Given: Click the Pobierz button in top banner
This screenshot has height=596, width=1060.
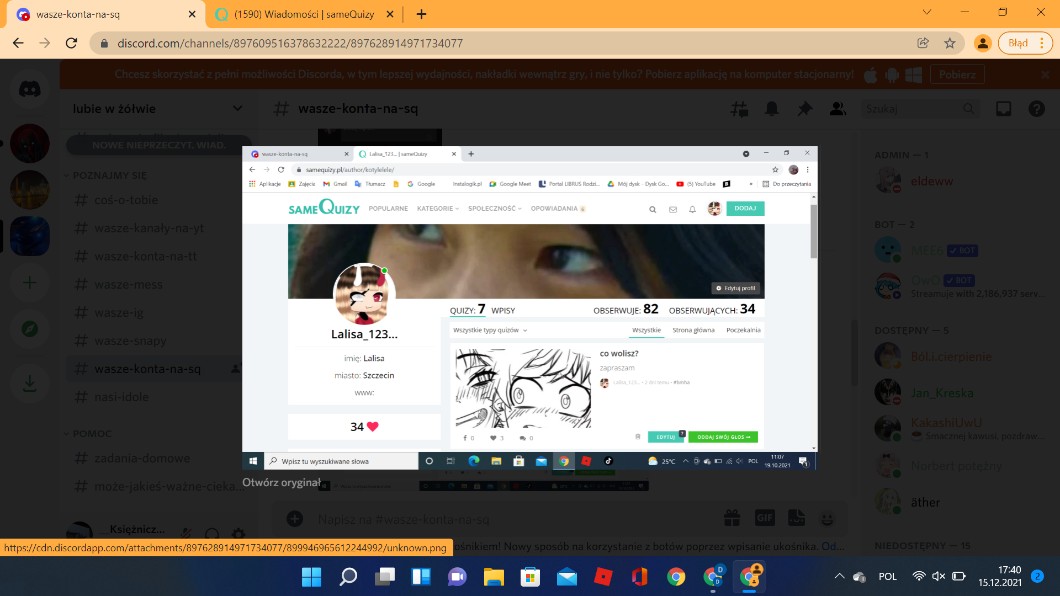Looking at the screenshot, I should point(957,75).
